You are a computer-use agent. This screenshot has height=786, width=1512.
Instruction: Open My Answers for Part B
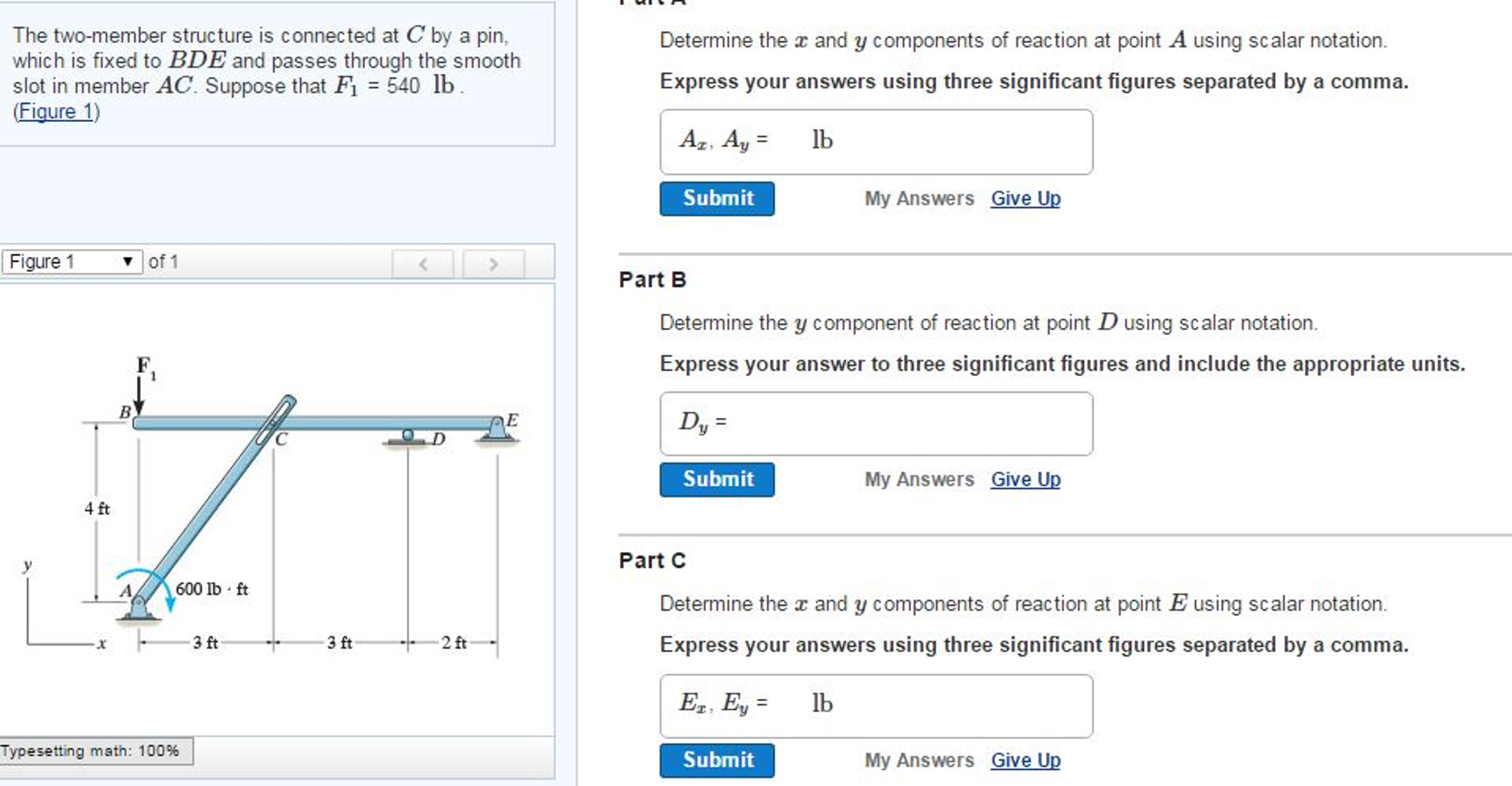[x=918, y=479]
